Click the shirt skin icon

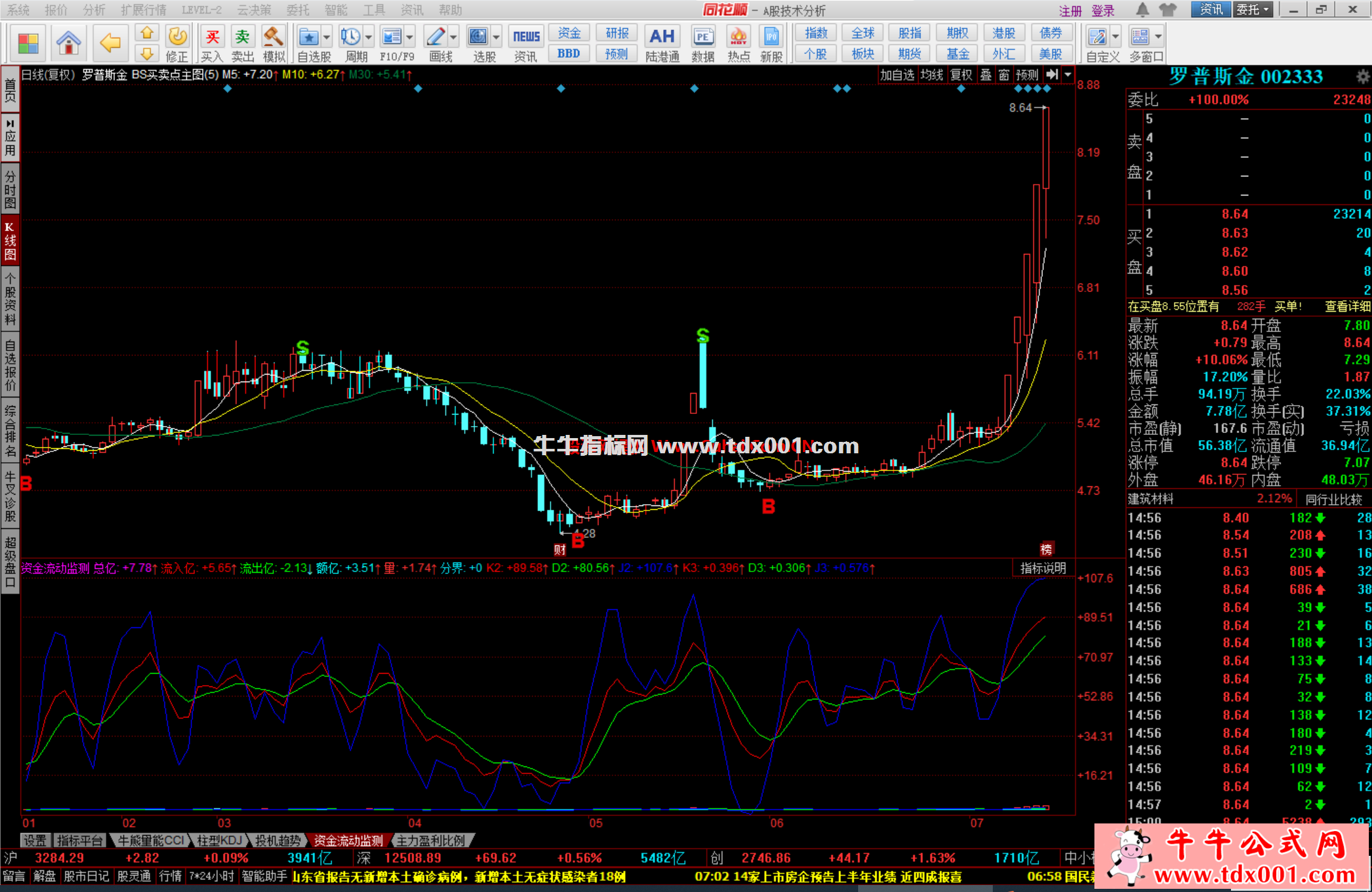click(1167, 10)
